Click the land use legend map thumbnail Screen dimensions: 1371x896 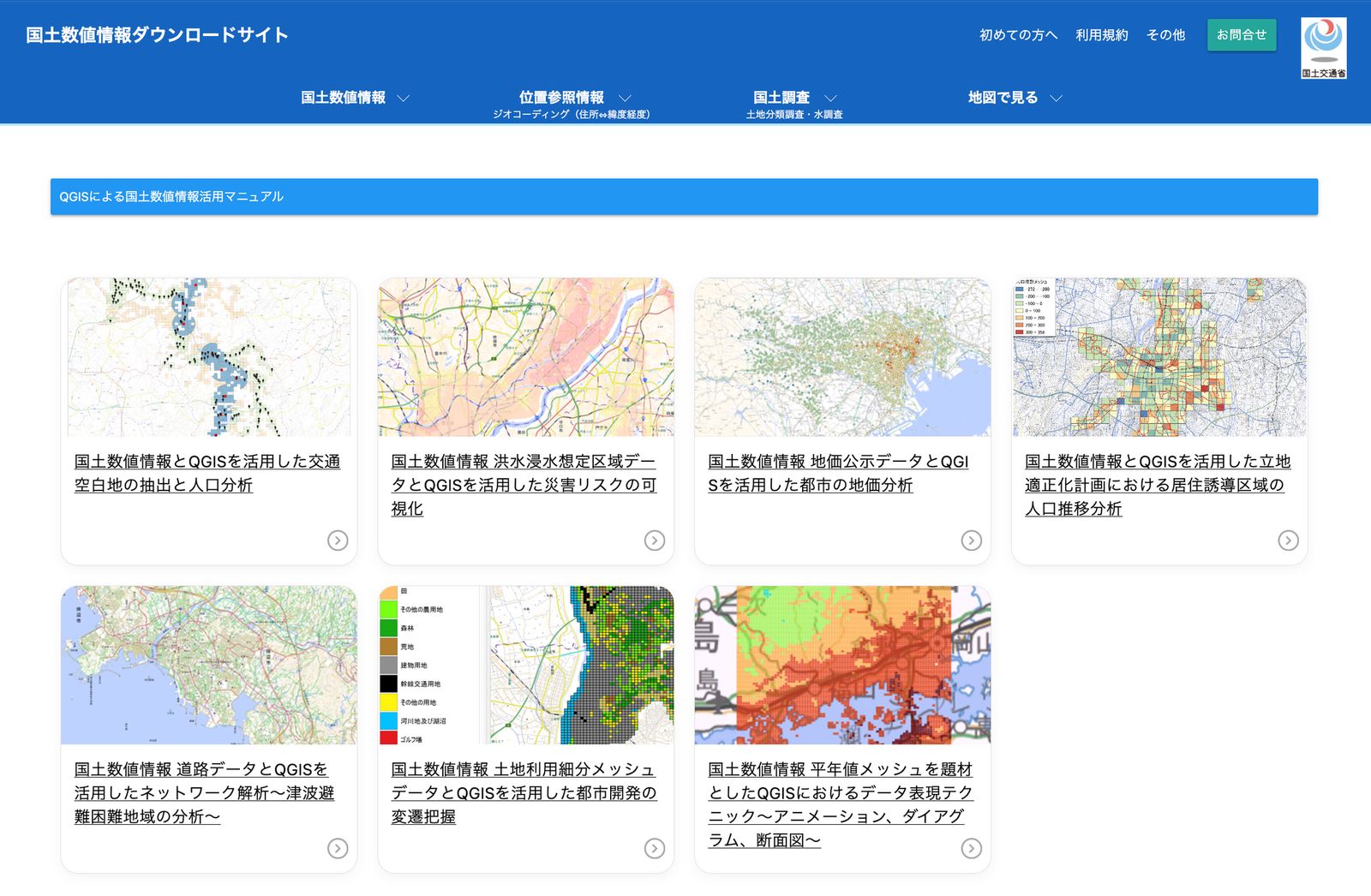click(x=526, y=666)
